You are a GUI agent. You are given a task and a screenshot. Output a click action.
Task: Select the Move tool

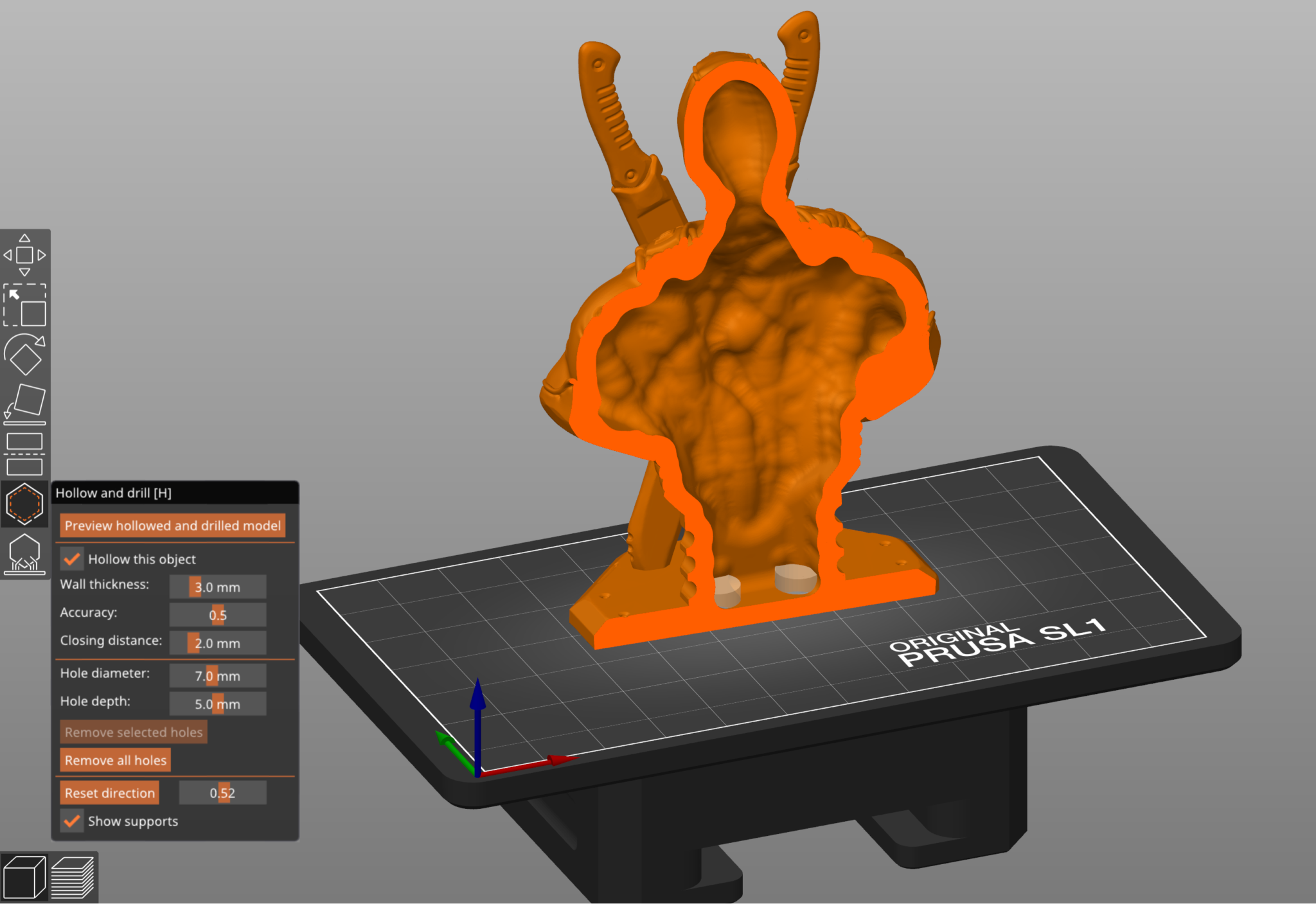point(26,255)
